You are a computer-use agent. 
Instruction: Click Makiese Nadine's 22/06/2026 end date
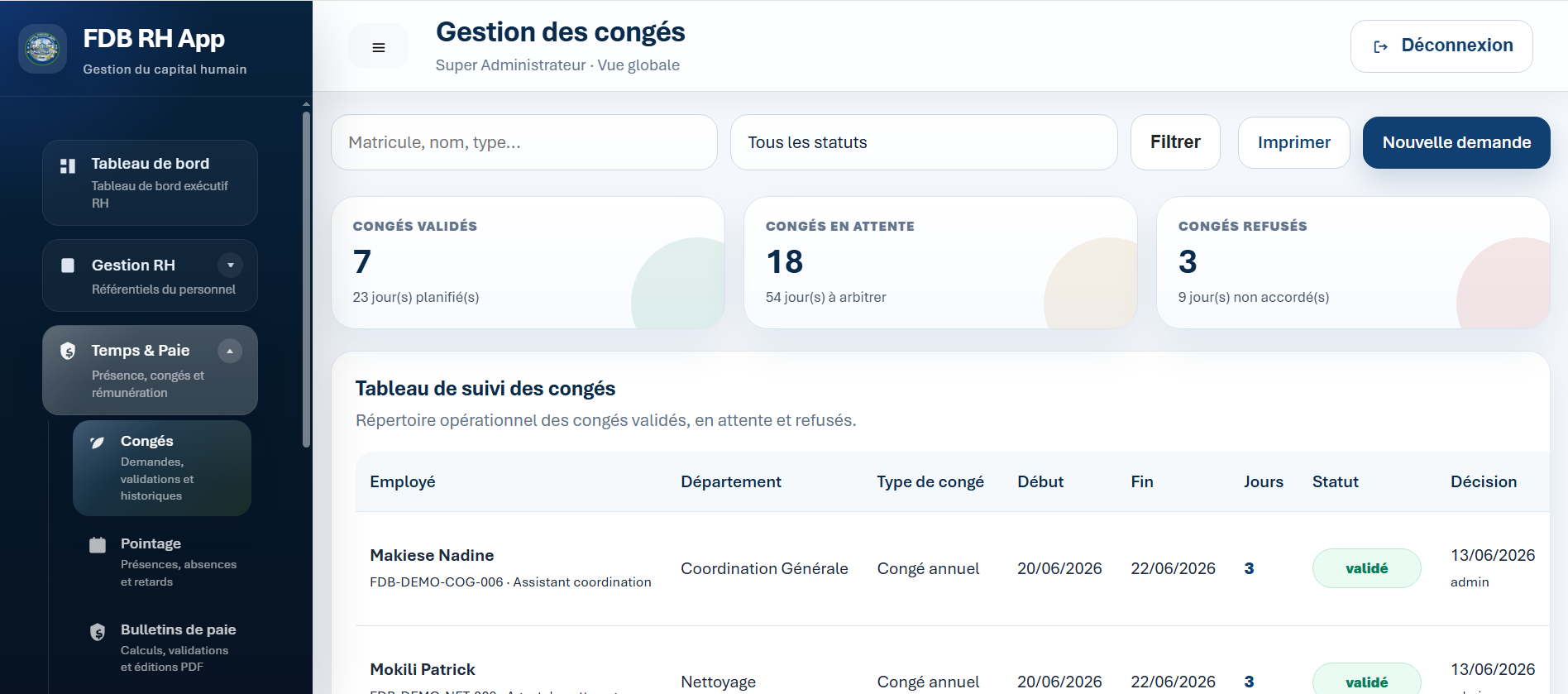(1173, 568)
